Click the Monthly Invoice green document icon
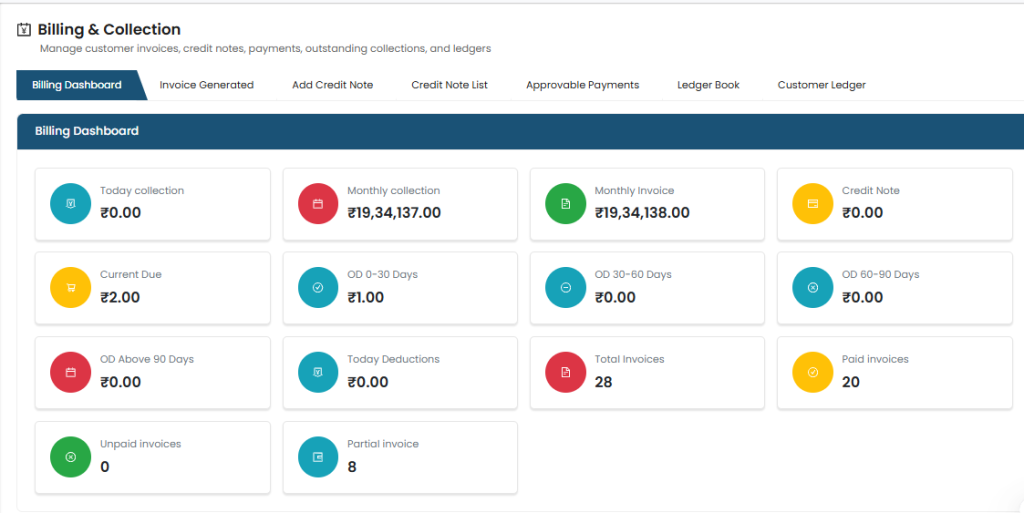Viewport: 1024px width, 513px height. (565, 204)
